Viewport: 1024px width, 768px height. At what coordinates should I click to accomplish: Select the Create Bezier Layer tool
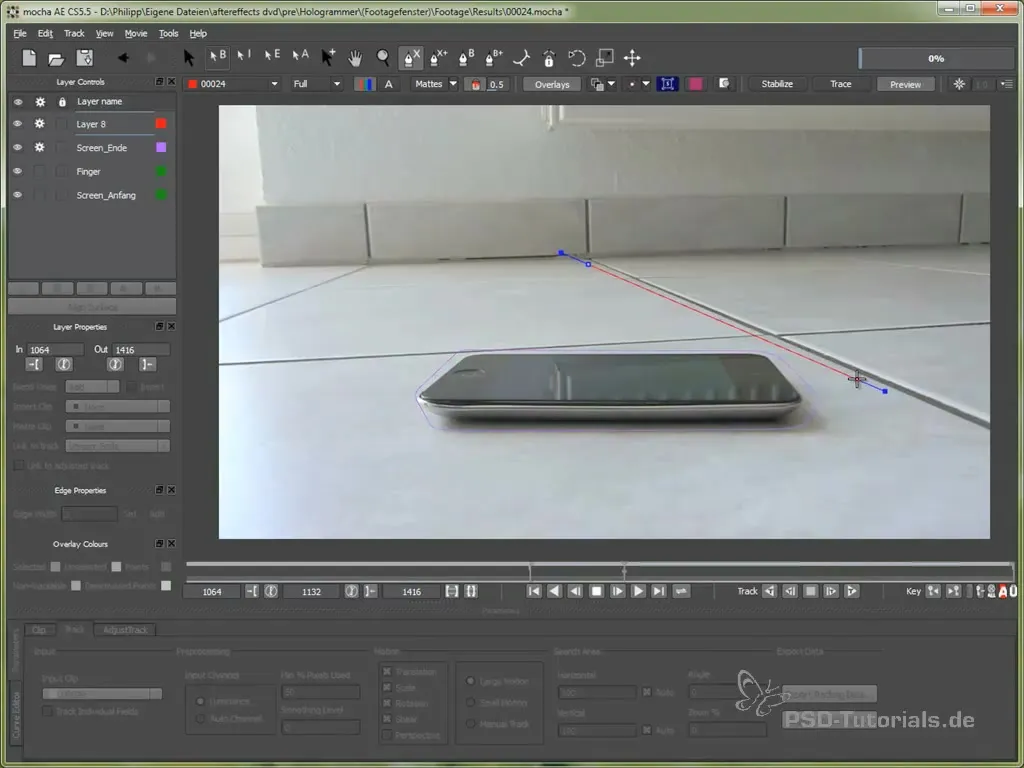[466, 58]
